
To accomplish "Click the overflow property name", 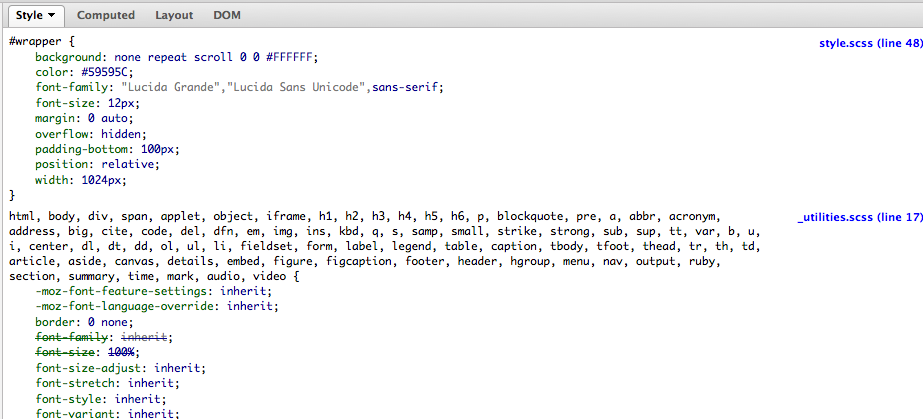I will [62, 134].
